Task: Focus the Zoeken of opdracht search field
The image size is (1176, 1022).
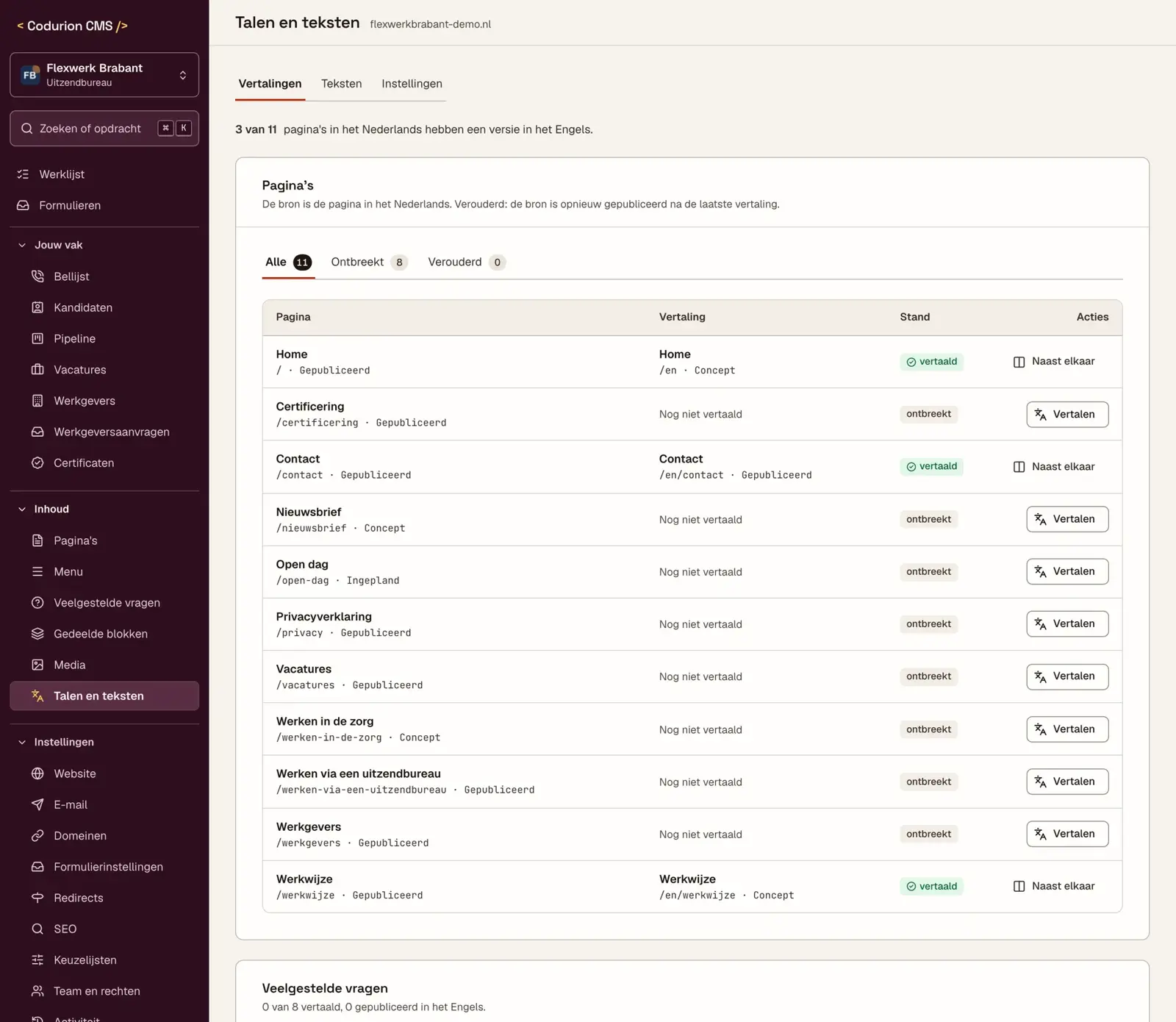Action: [104, 129]
